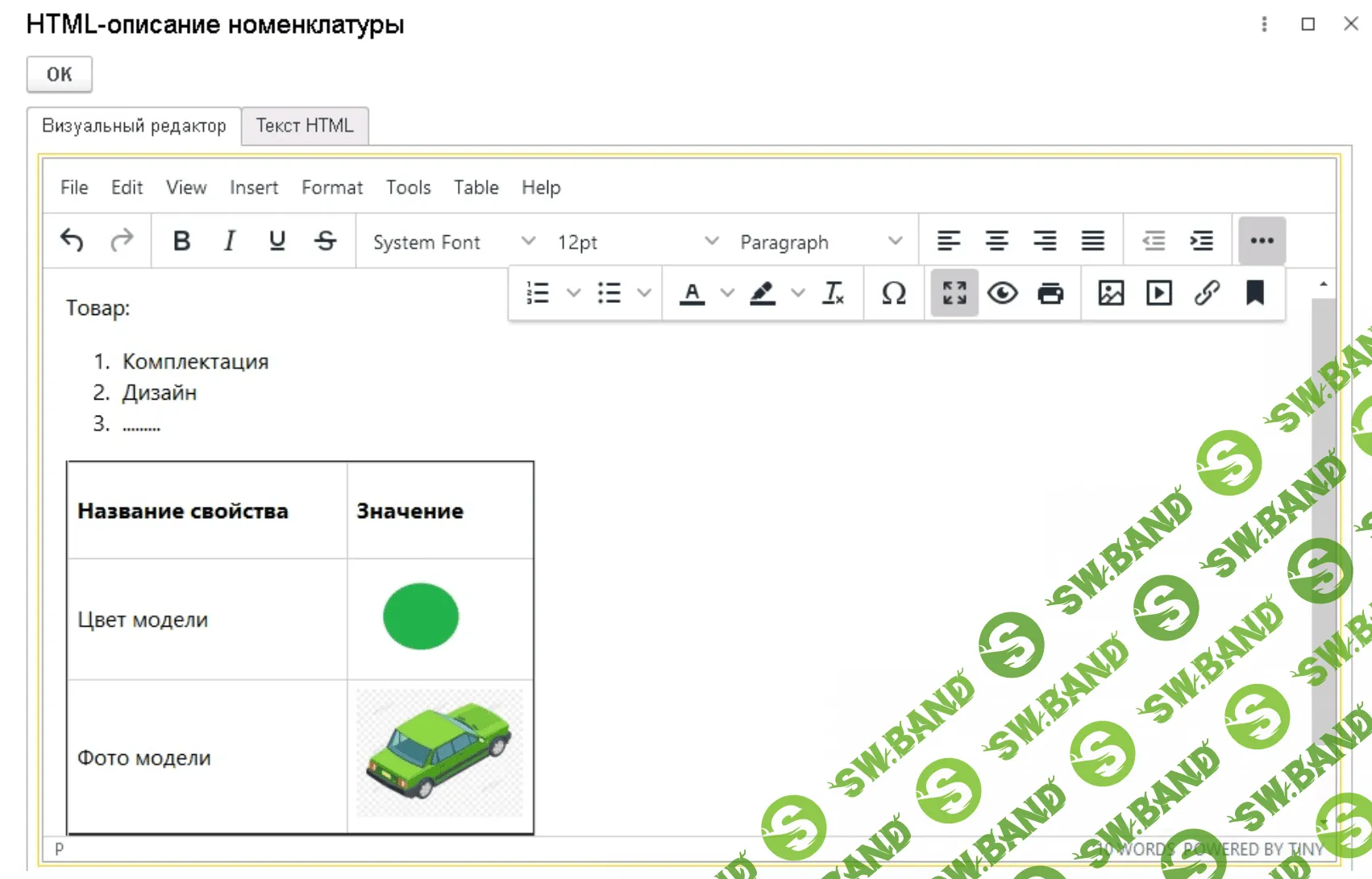Toggle bold formatting
This screenshot has width=1372, height=879.
(x=181, y=241)
